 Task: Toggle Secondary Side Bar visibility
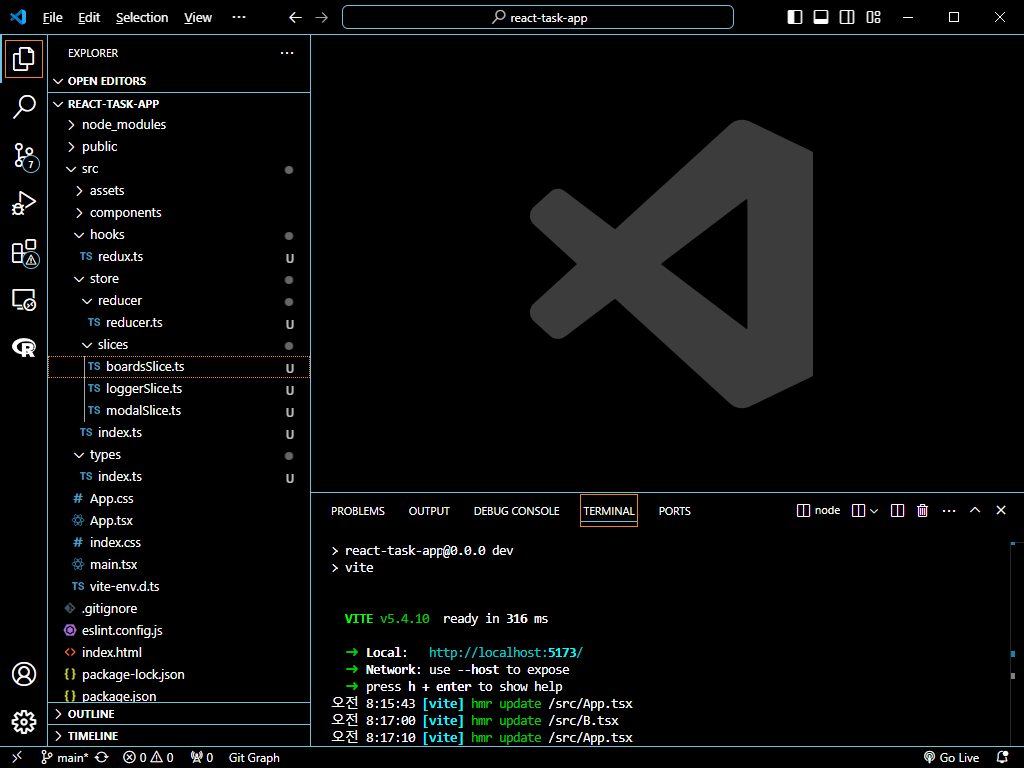[x=847, y=18]
